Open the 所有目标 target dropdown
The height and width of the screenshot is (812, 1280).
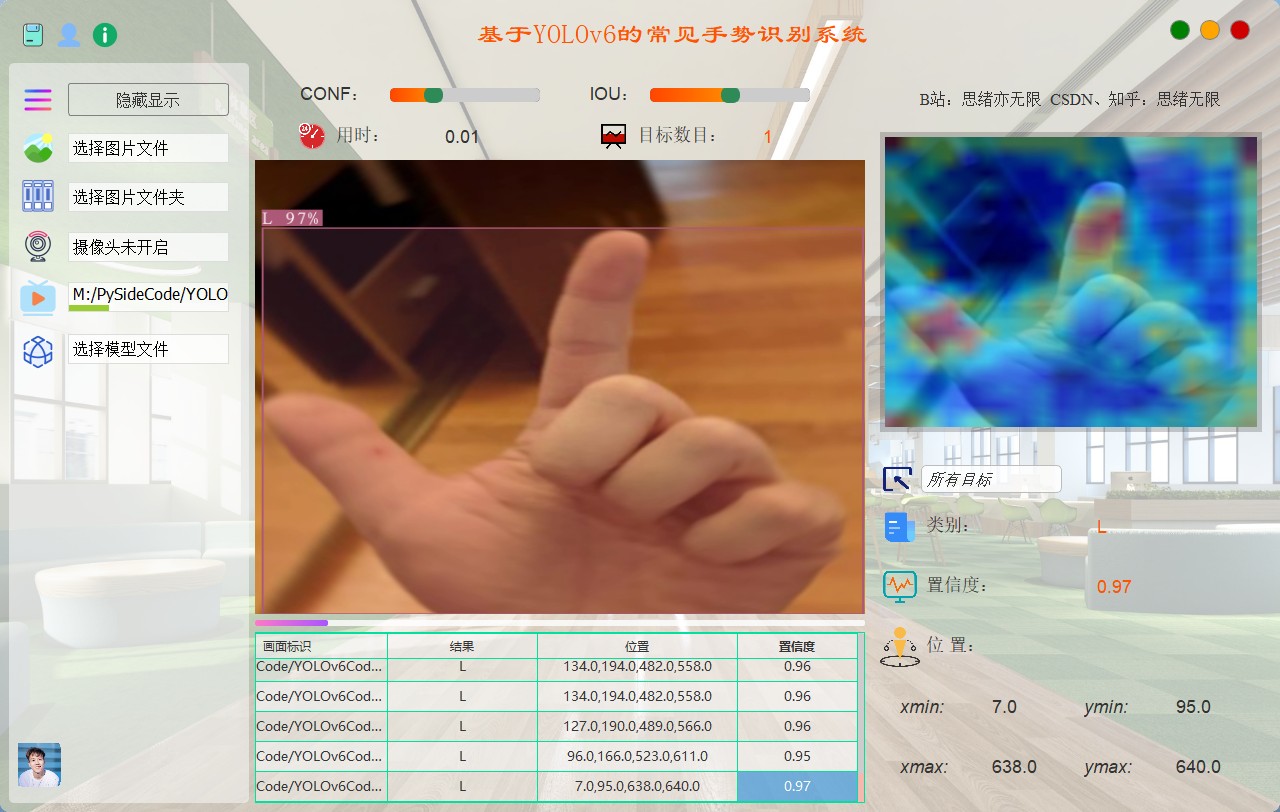[991, 479]
